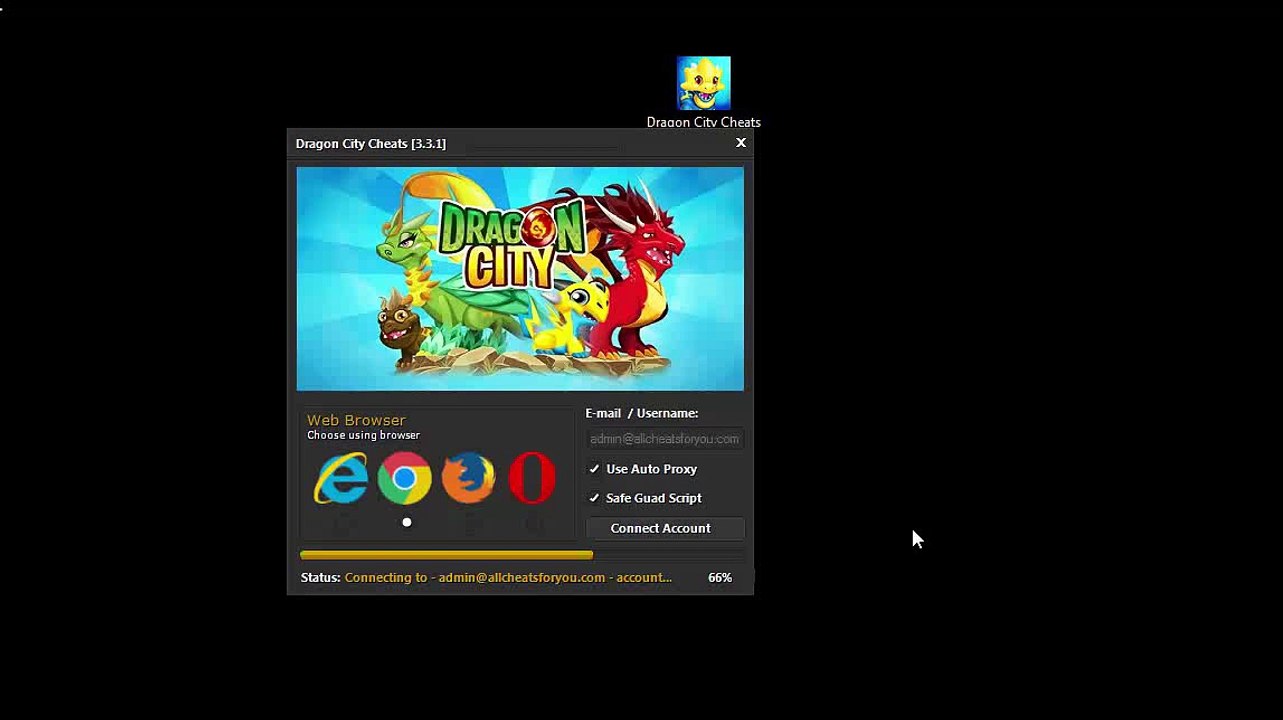
Task: Click the 'Choose using browser' text
Action: click(x=363, y=436)
